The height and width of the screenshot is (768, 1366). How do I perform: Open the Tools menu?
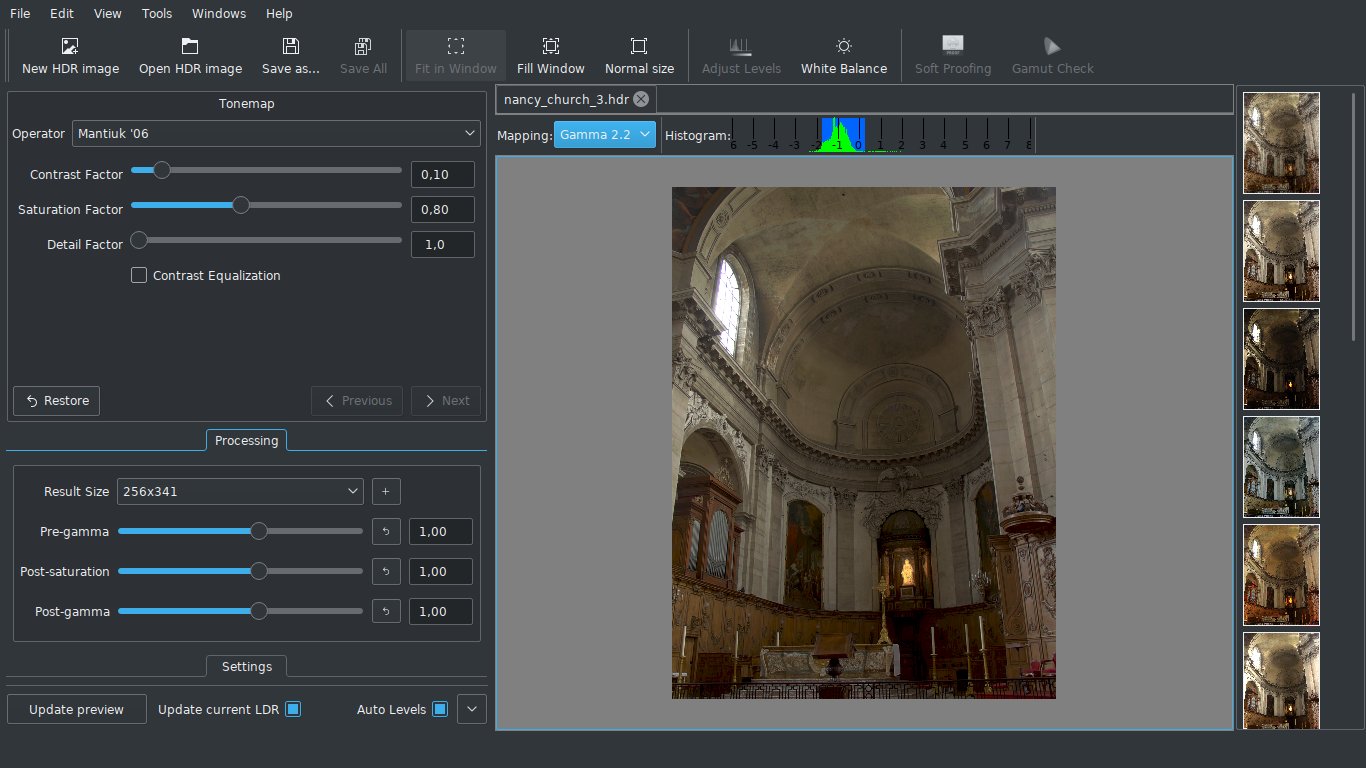(x=156, y=13)
